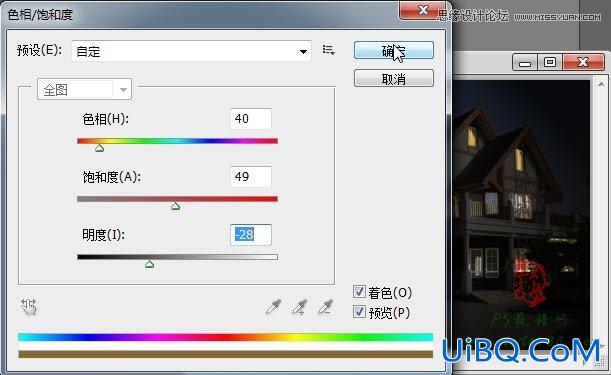Click the bottom brown result color bar

pyautogui.click(x=225, y=354)
